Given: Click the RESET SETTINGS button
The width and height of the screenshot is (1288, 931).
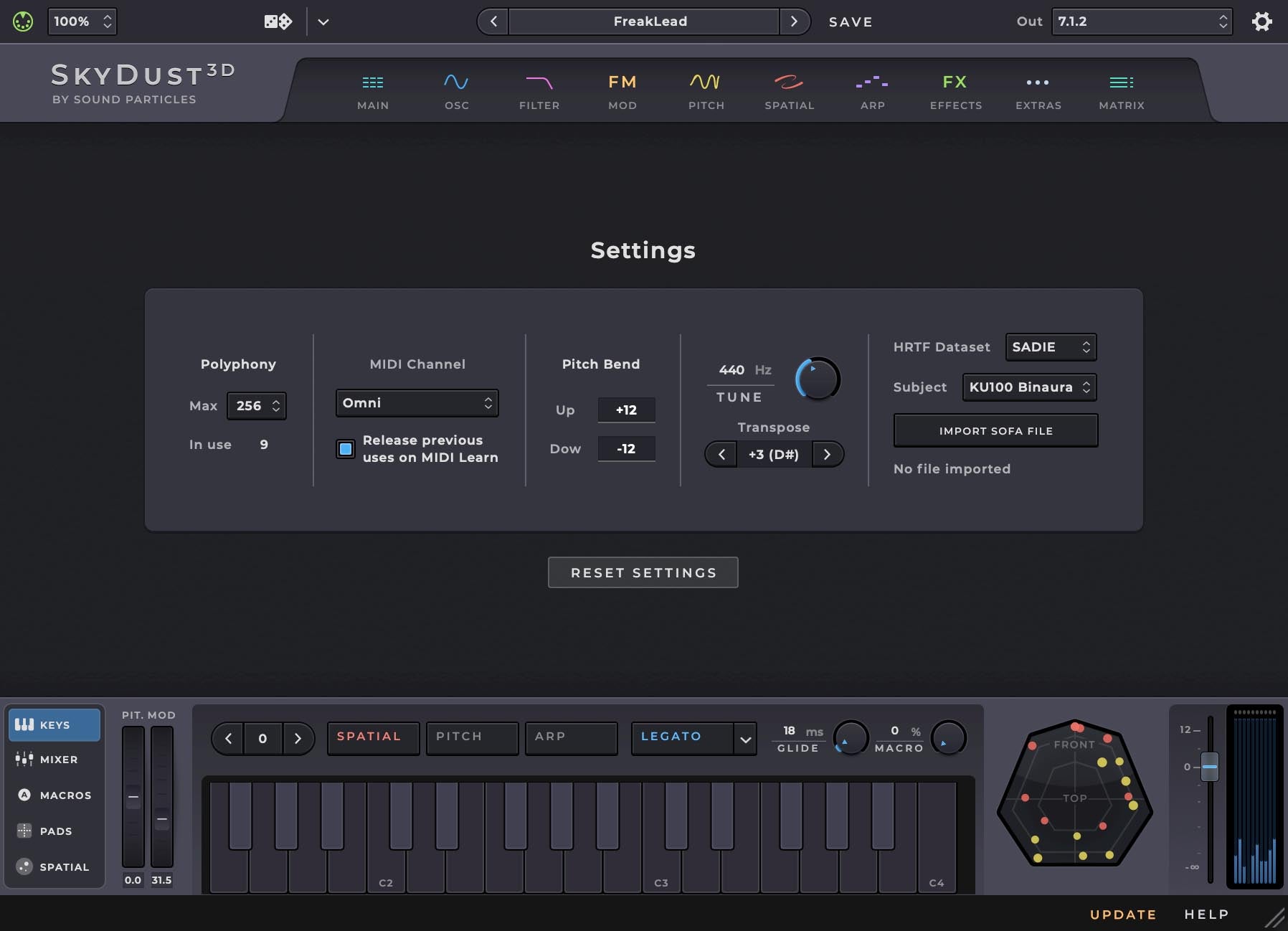Looking at the screenshot, I should (643, 572).
